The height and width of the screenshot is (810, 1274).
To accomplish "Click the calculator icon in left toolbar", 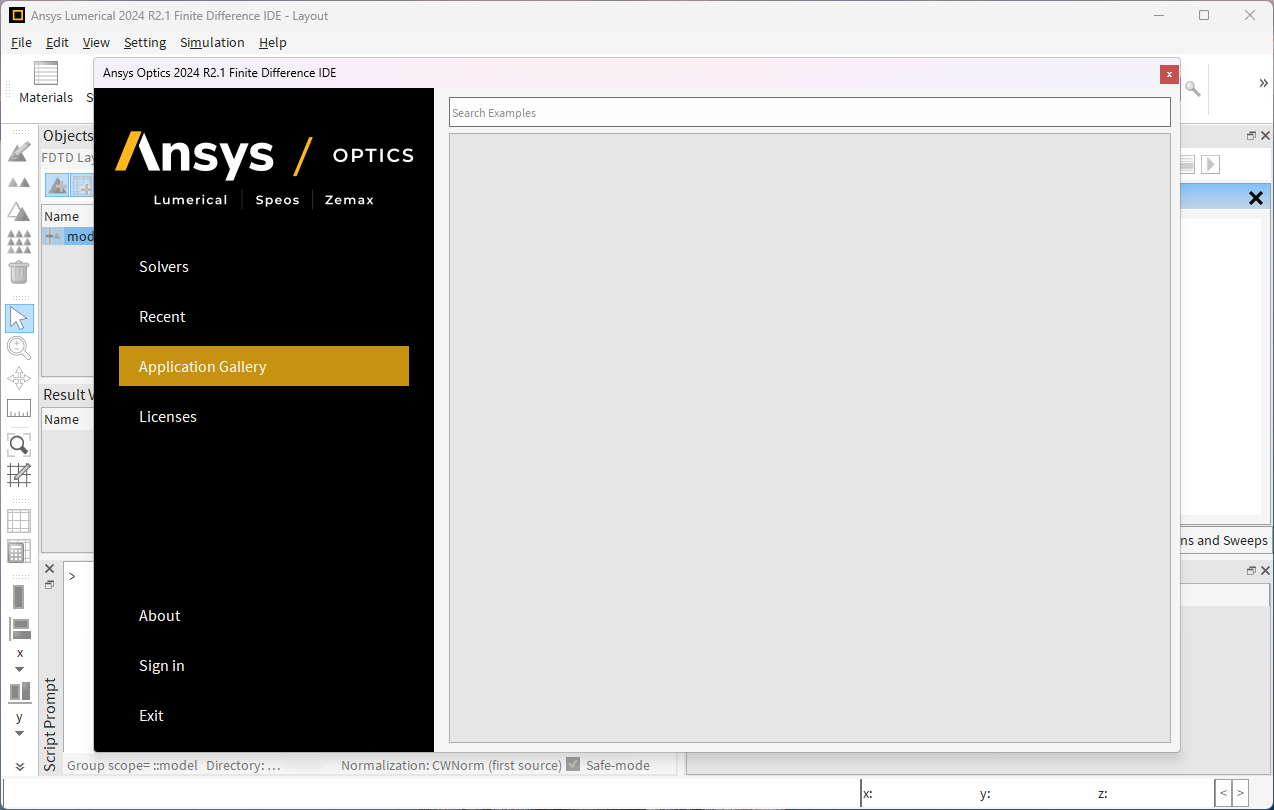I will click(19, 551).
